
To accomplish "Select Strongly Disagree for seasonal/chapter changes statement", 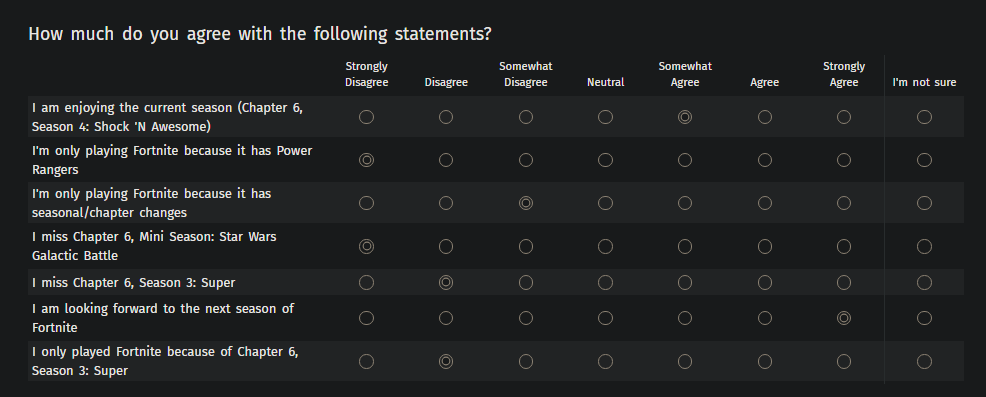I will (x=366, y=203).
